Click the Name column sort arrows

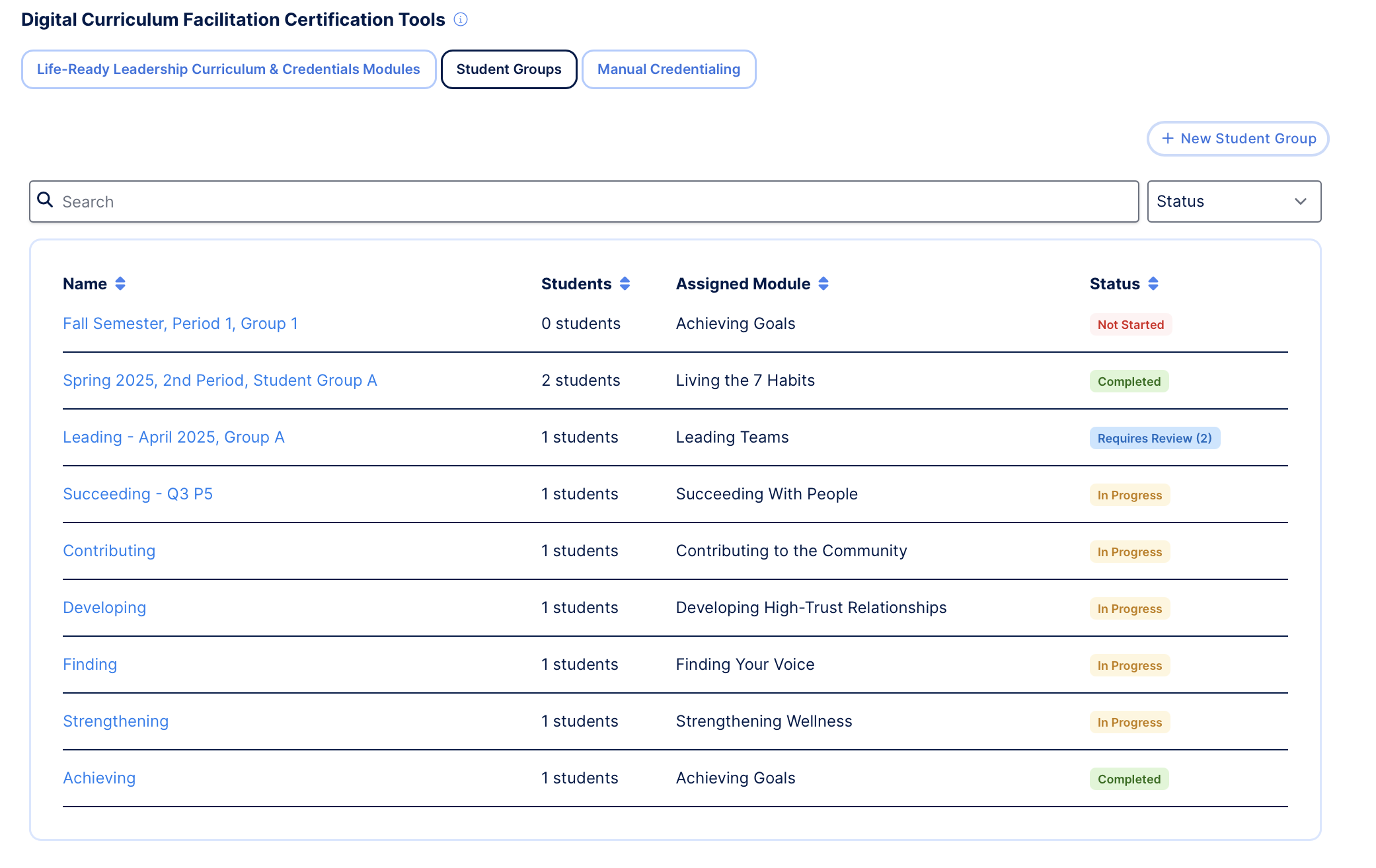pyautogui.click(x=120, y=284)
